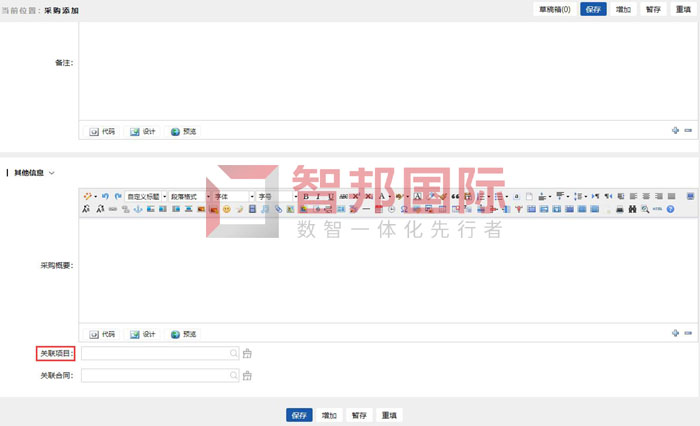The image size is (700, 426).
Task: Click the bold B formatting icon
Action: 305,196
